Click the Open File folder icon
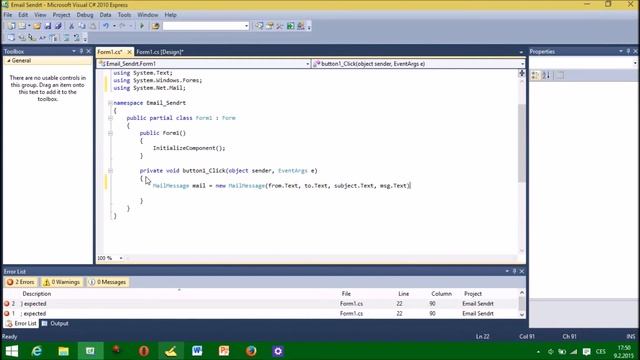 pyautogui.click(x=37, y=26)
